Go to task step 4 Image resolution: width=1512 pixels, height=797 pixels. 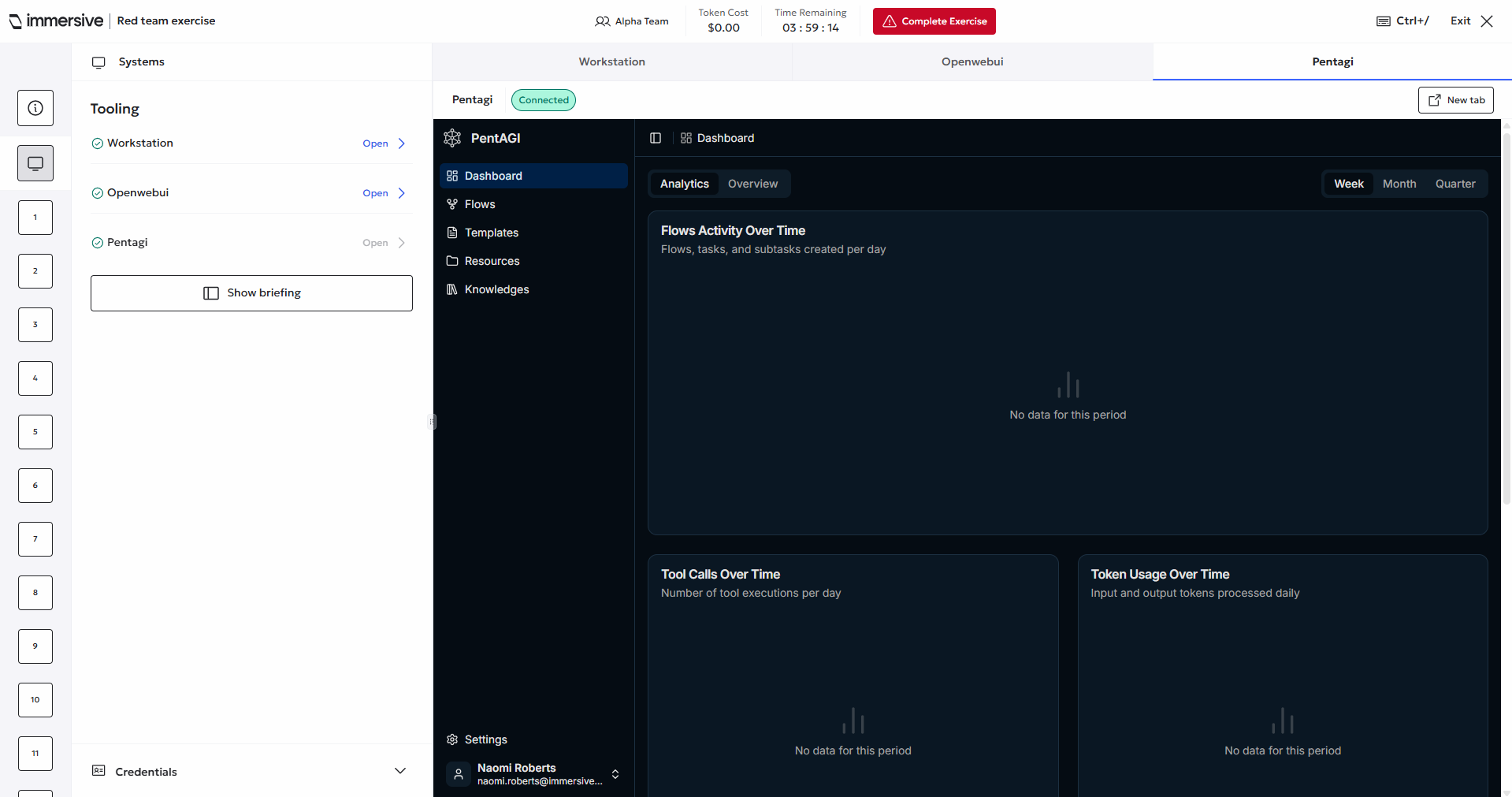point(35,378)
